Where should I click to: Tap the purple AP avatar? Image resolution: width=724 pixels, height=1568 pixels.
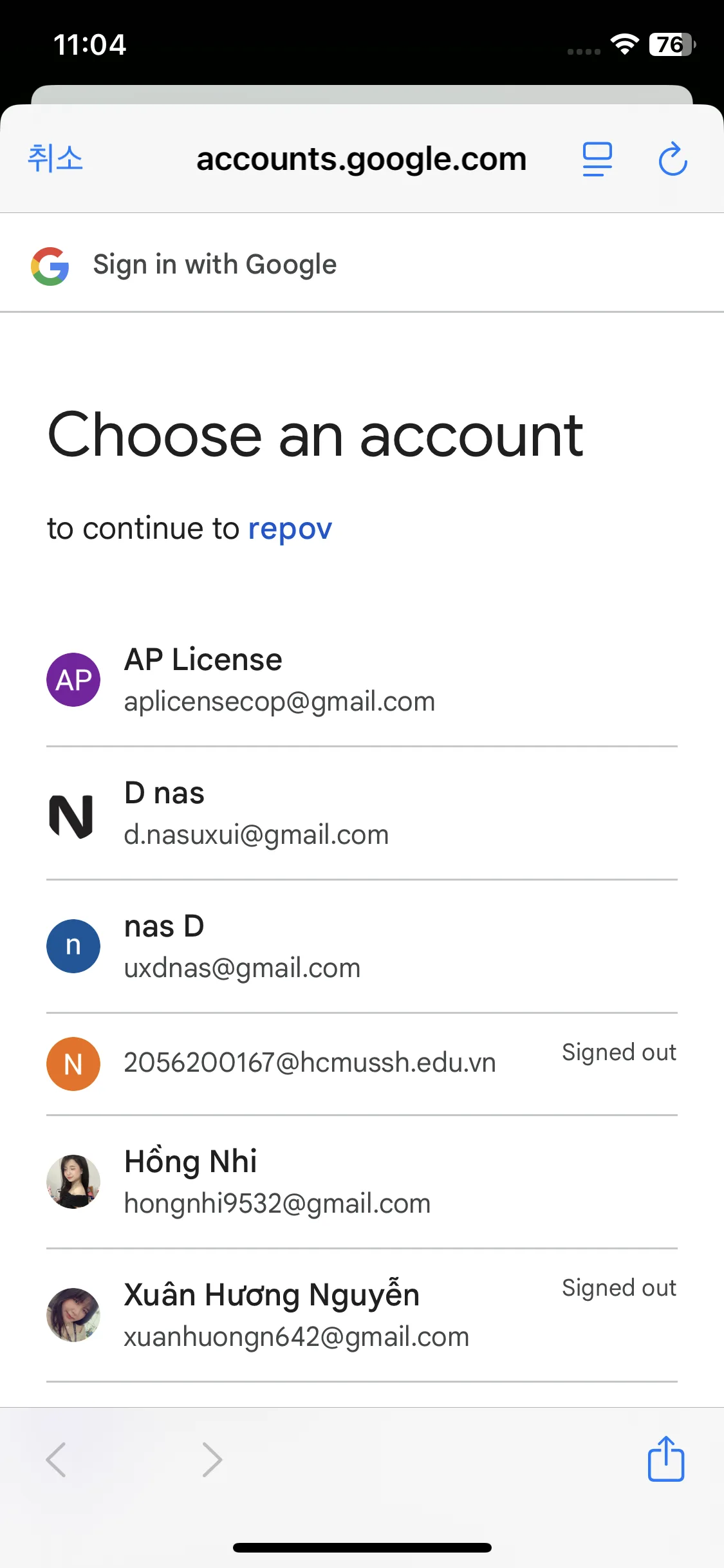point(73,680)
